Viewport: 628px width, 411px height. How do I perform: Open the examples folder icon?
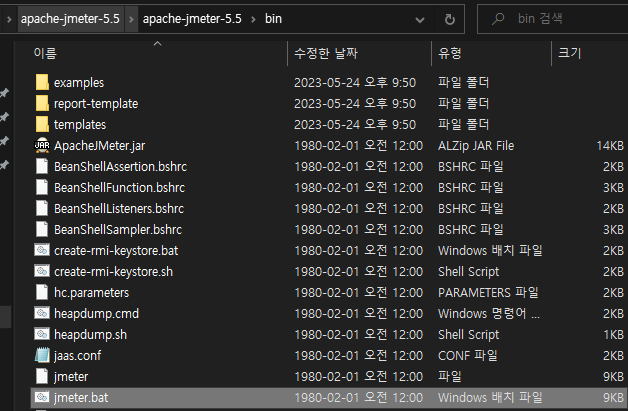click(x=42, y=82)
